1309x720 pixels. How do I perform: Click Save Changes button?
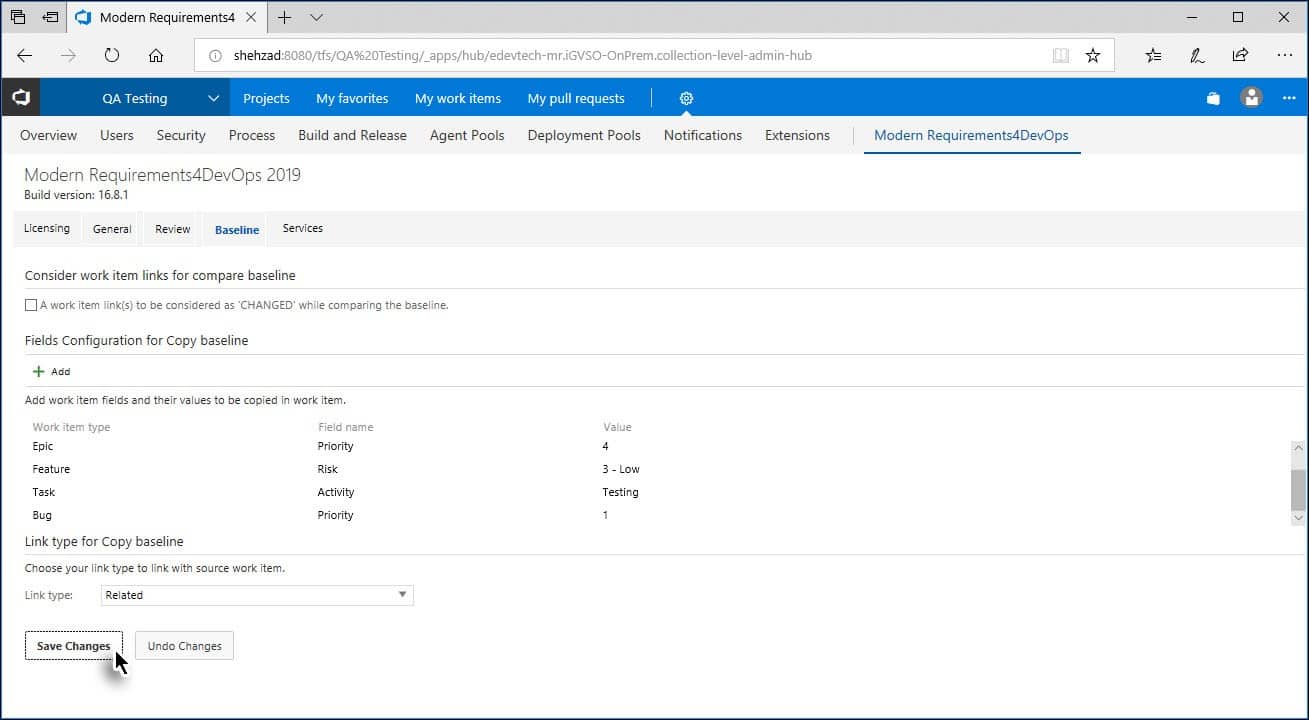[74, 646]
